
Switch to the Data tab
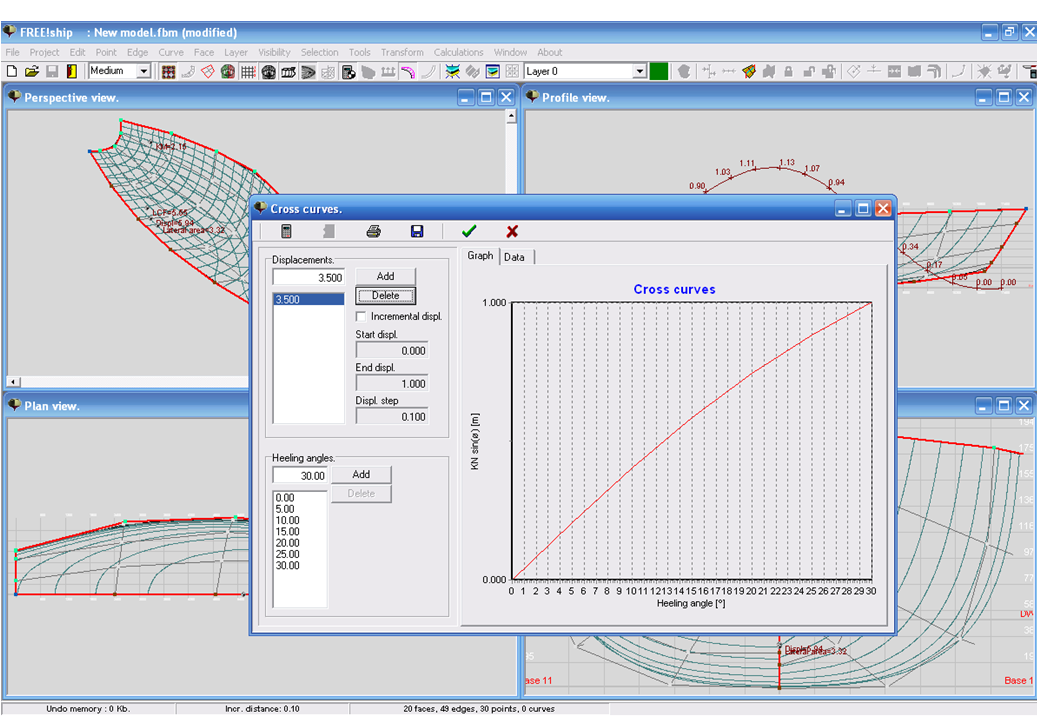[x=514, y=257]
